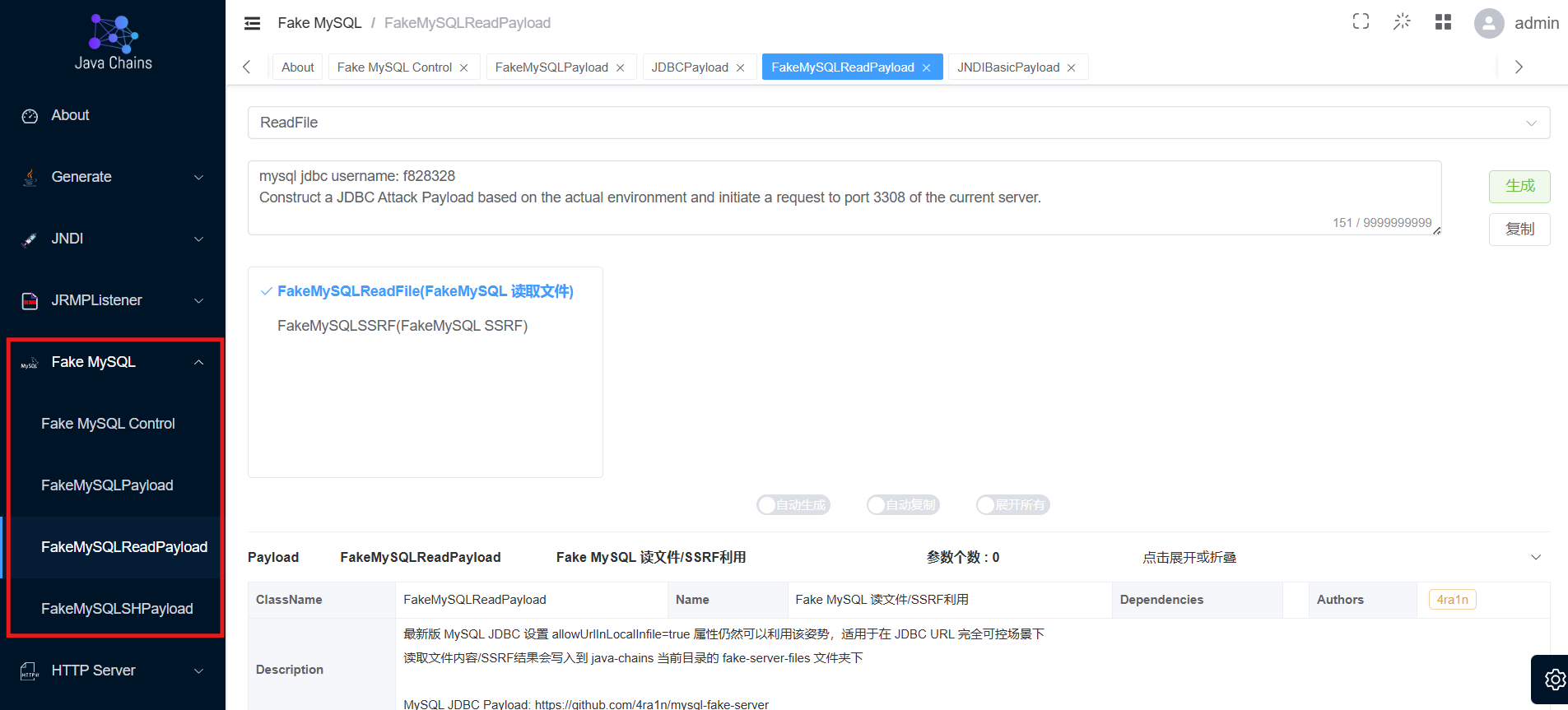Click the Java Chains logo
Image resolution: width=1568 pixels, height=710 pixels.
[113, 42]
